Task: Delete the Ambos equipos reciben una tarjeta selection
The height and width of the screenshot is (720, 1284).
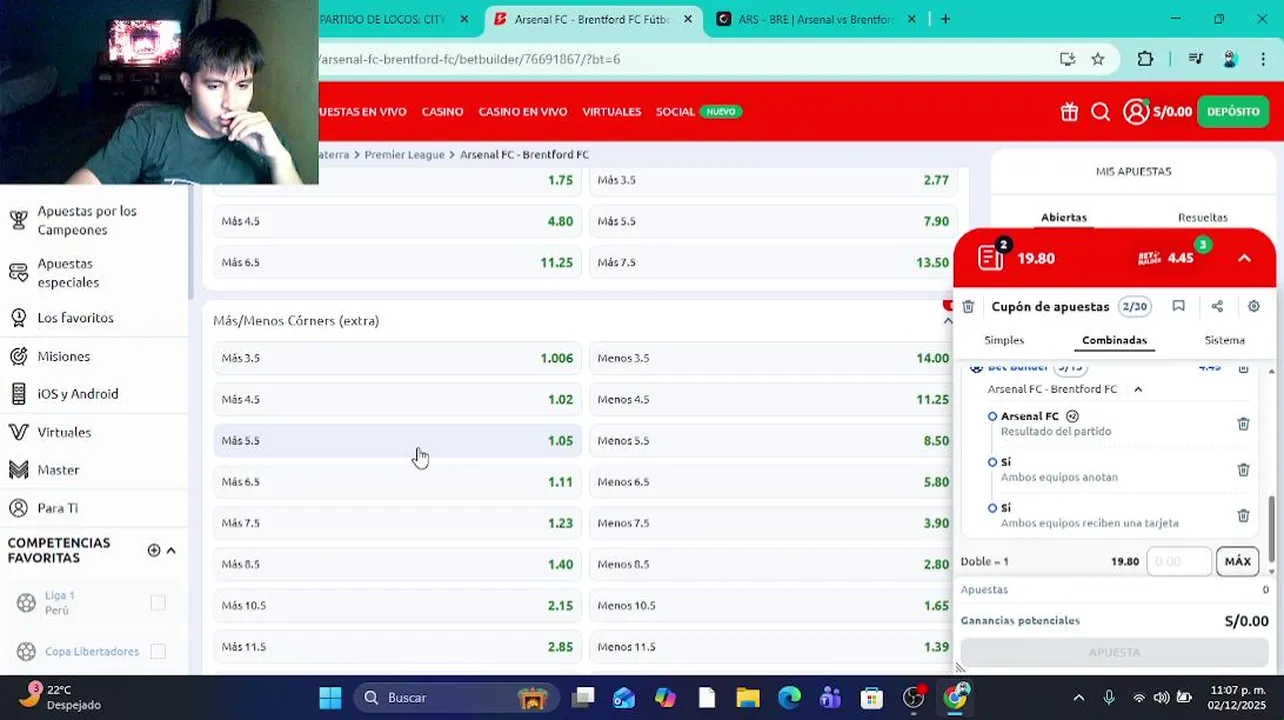Action: click(x=1243, y=516)
